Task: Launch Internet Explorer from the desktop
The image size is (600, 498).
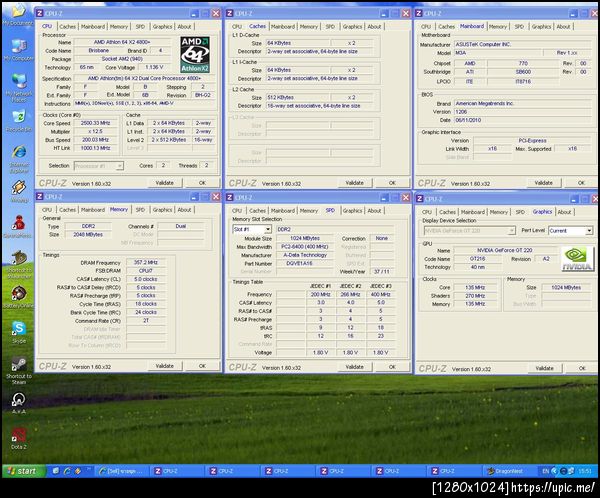Action: coord(18,159)
